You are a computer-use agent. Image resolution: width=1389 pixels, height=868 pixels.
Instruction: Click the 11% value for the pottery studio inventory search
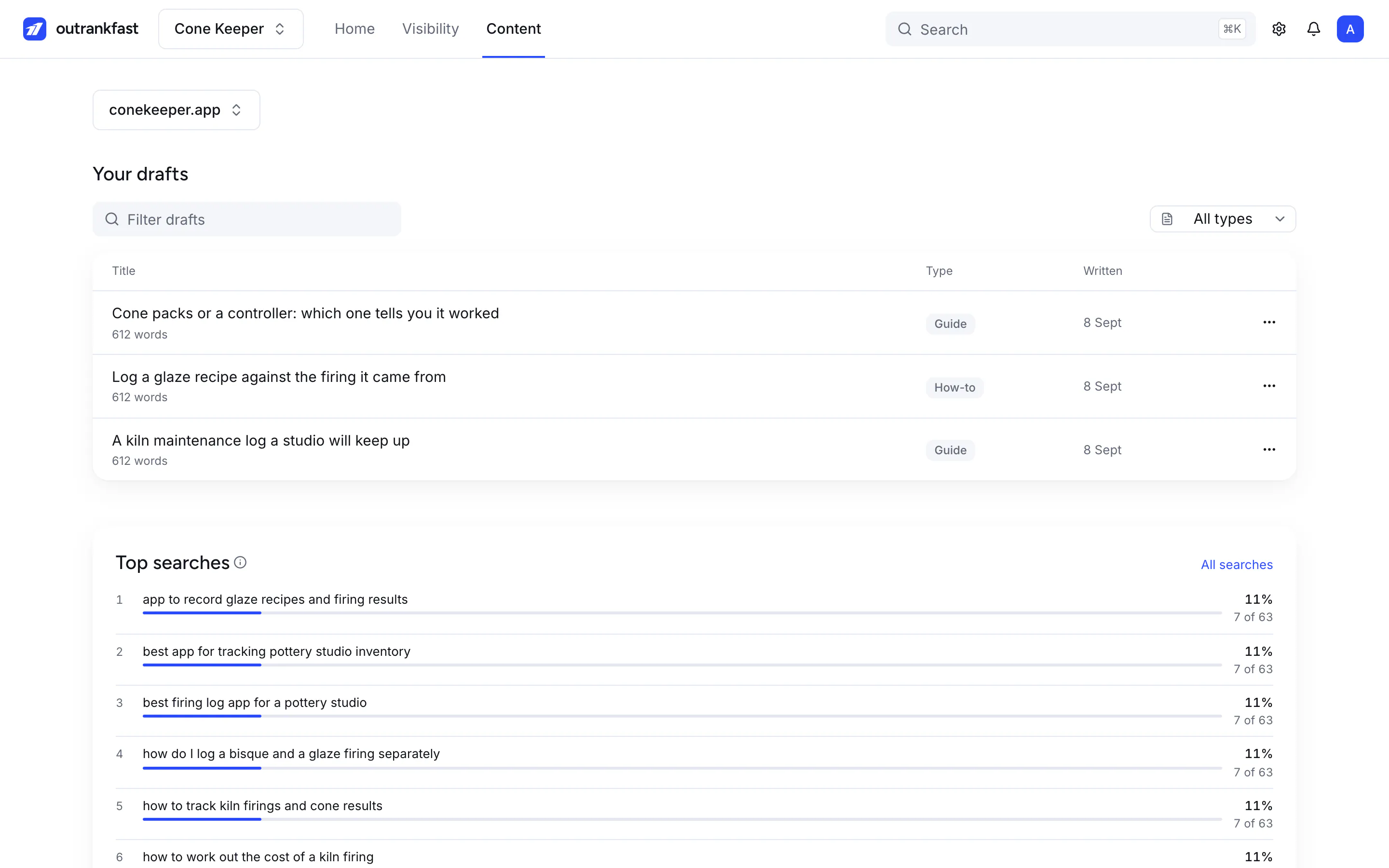click(x=1258, y=651)
